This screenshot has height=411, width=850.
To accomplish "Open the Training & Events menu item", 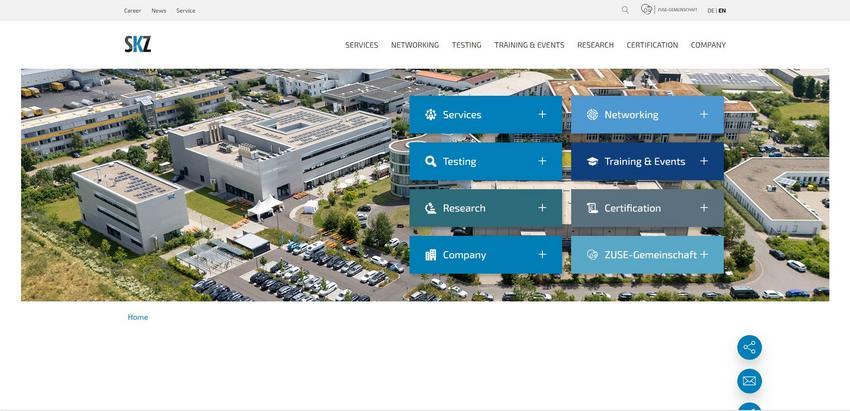I will pos(529,45).
